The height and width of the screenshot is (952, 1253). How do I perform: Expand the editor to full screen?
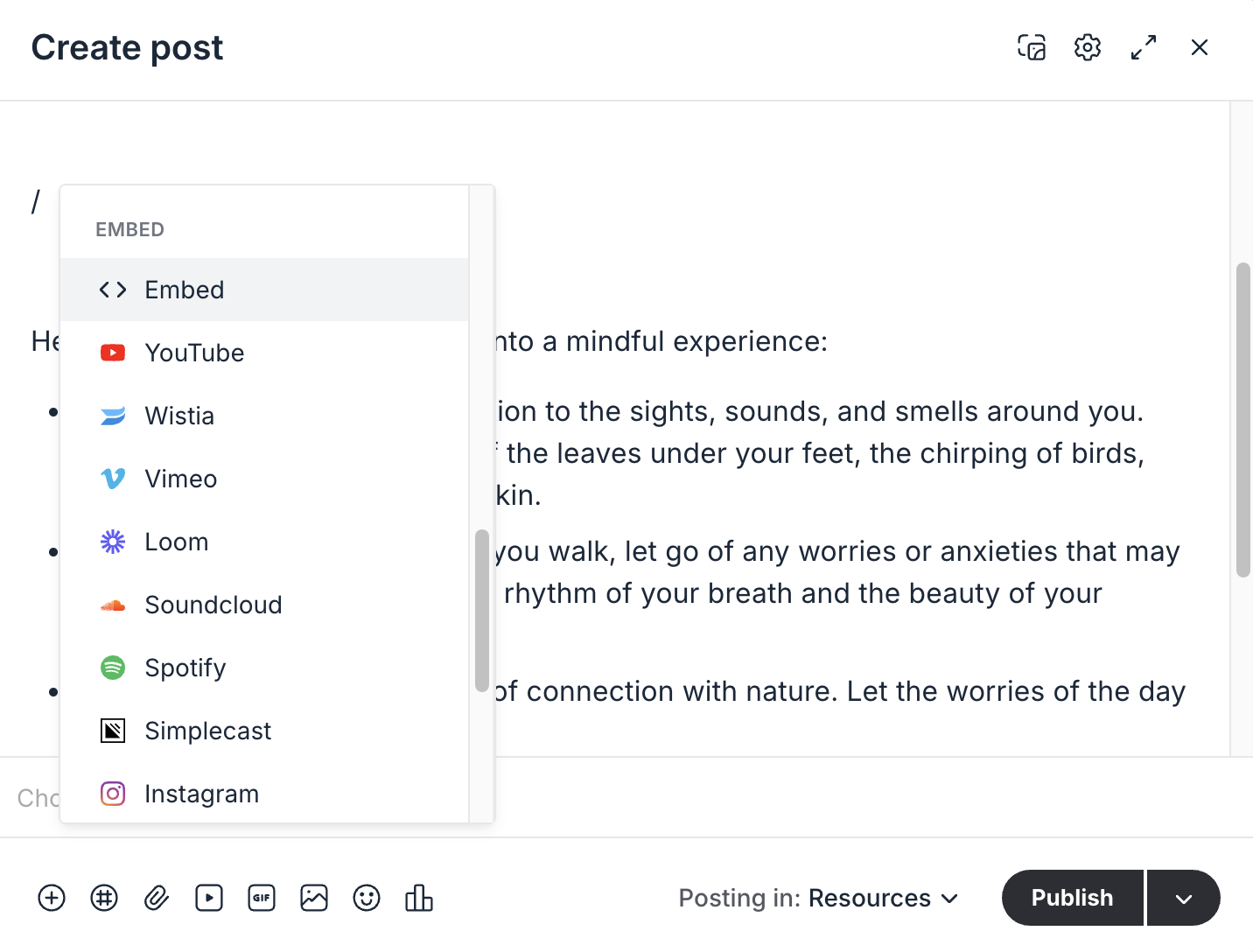(x=1144, y=47)
